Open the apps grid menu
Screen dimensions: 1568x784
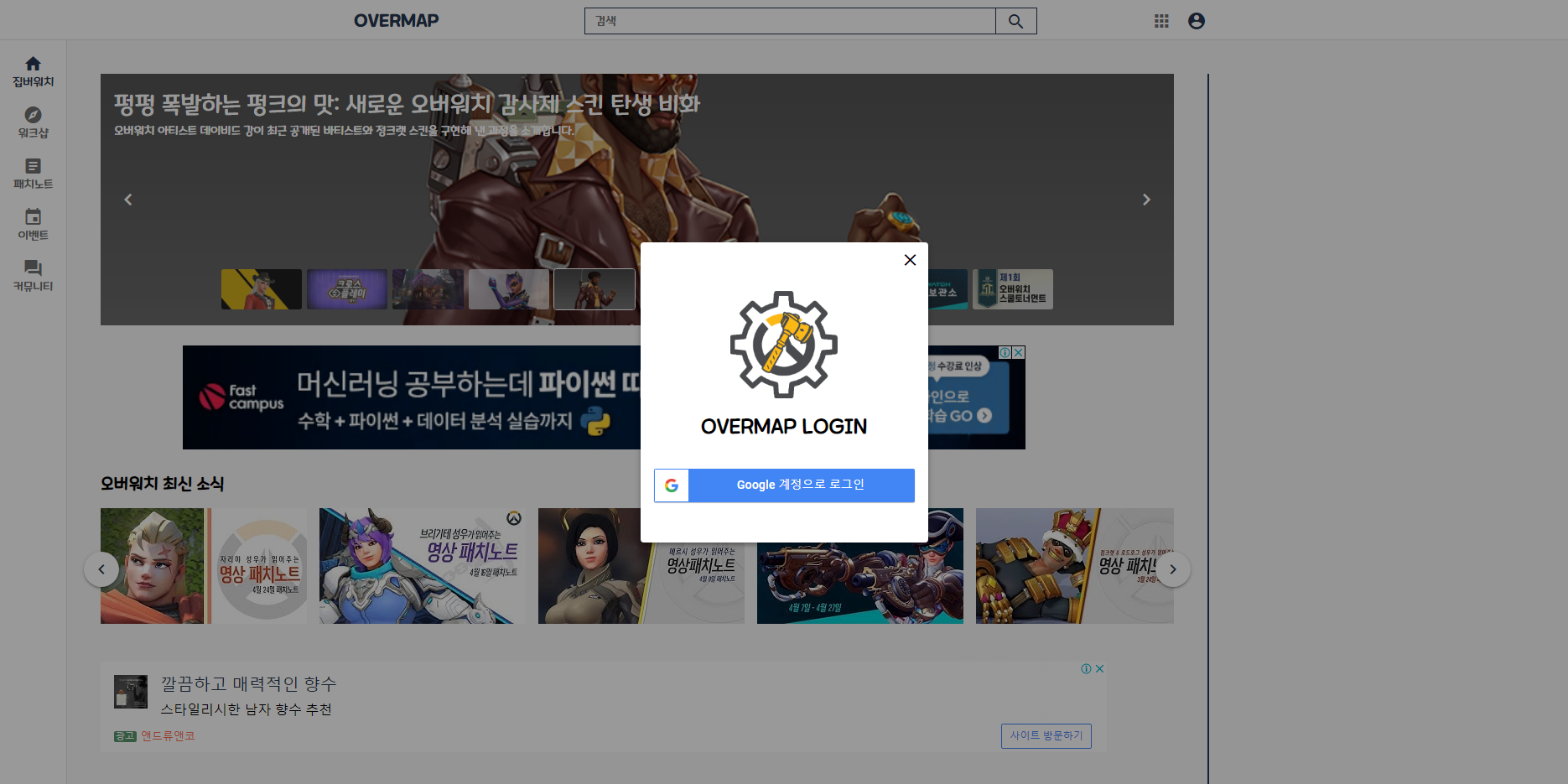pos(1161,21)
